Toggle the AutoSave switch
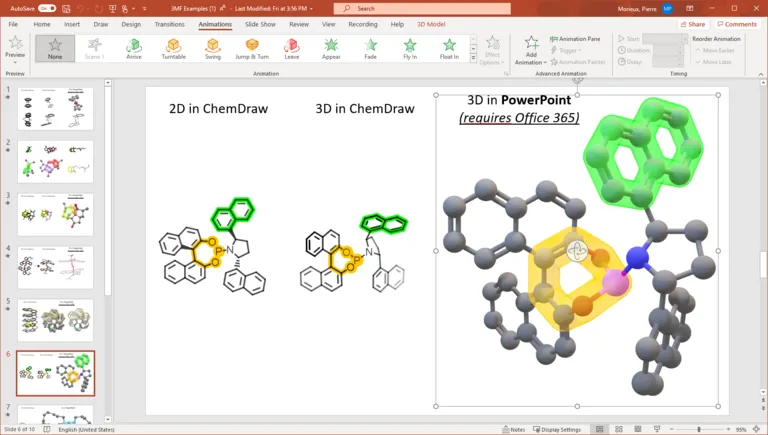Viewport: 768px width, 435px height. (47, 8)
